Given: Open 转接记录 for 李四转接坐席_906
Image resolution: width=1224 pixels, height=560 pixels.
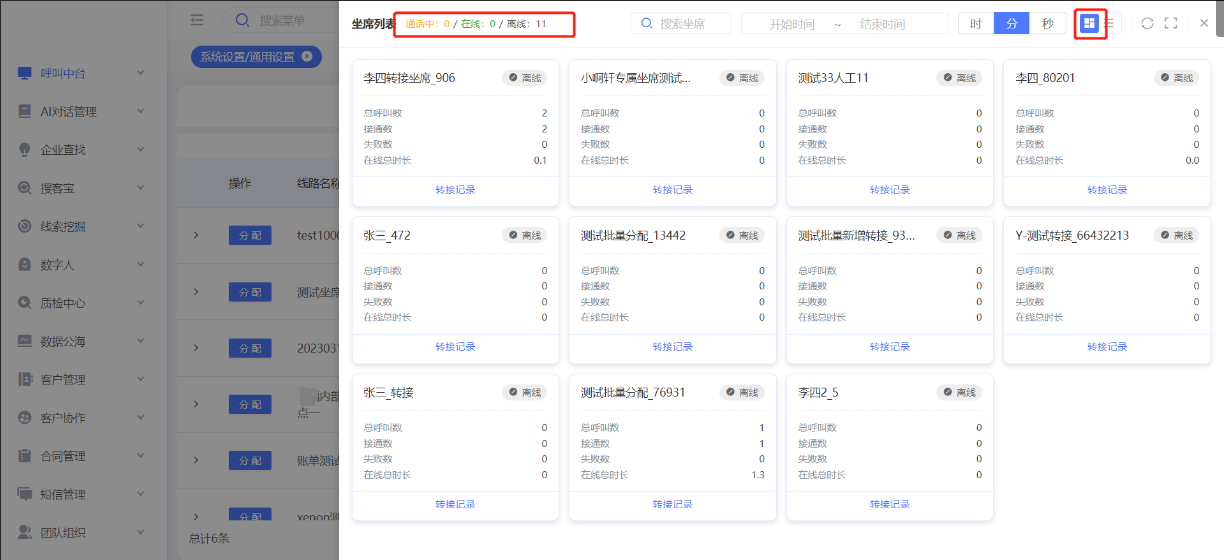Looking at the screenshot, I should [x=455, y=190].
